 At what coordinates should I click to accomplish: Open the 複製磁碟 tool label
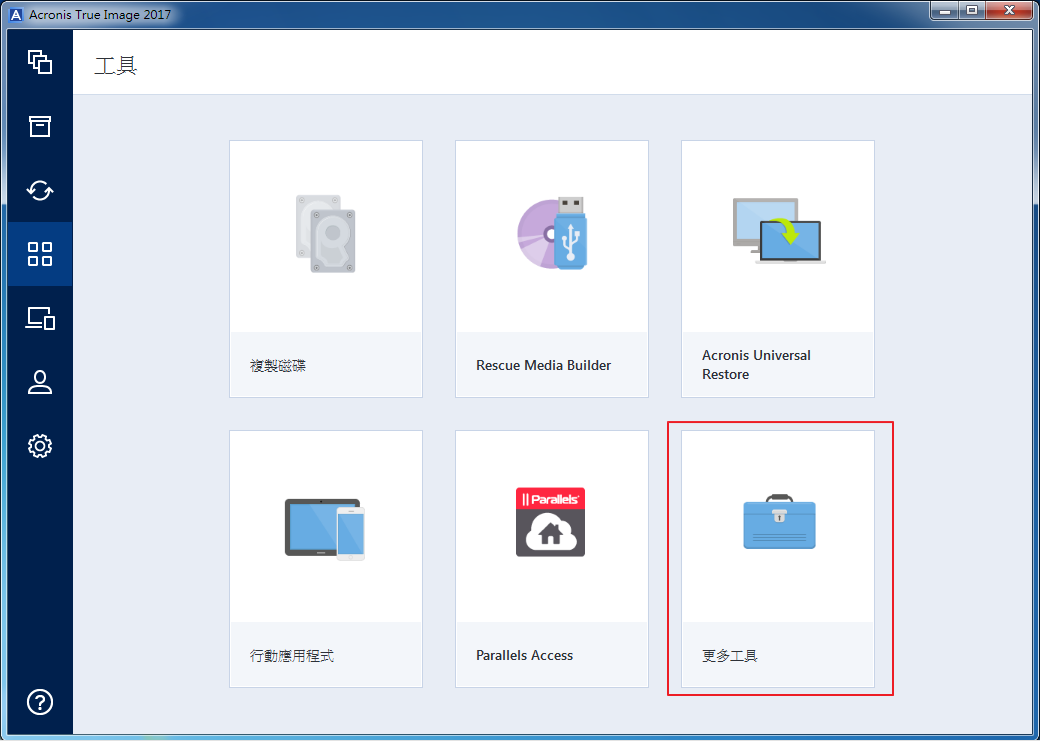[x=279, y=365]
